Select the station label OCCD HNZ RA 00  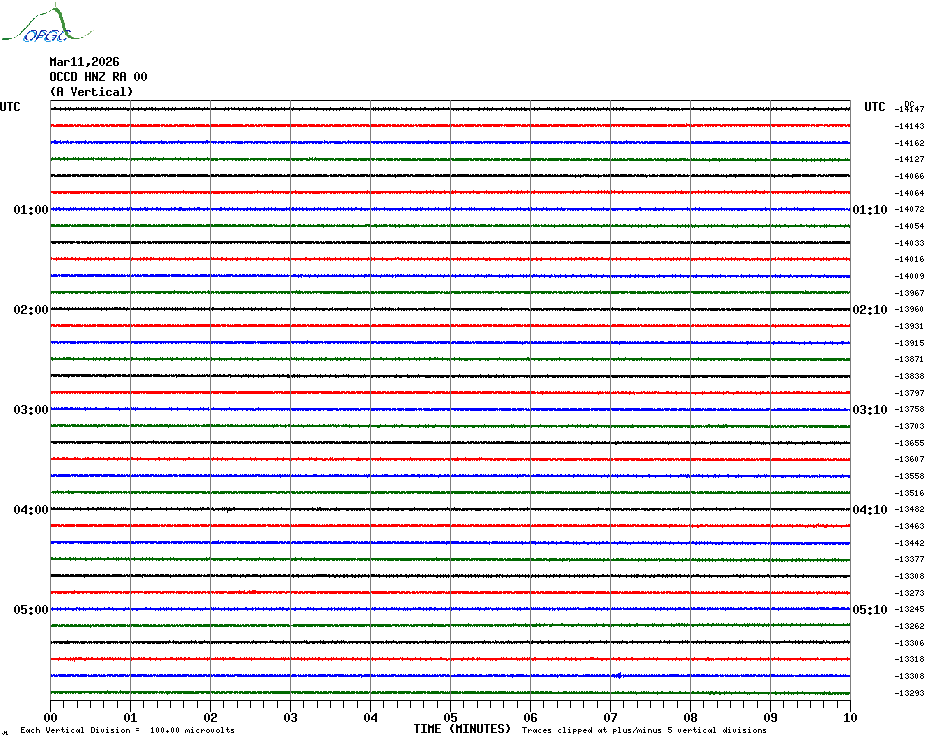click(98, 77)
